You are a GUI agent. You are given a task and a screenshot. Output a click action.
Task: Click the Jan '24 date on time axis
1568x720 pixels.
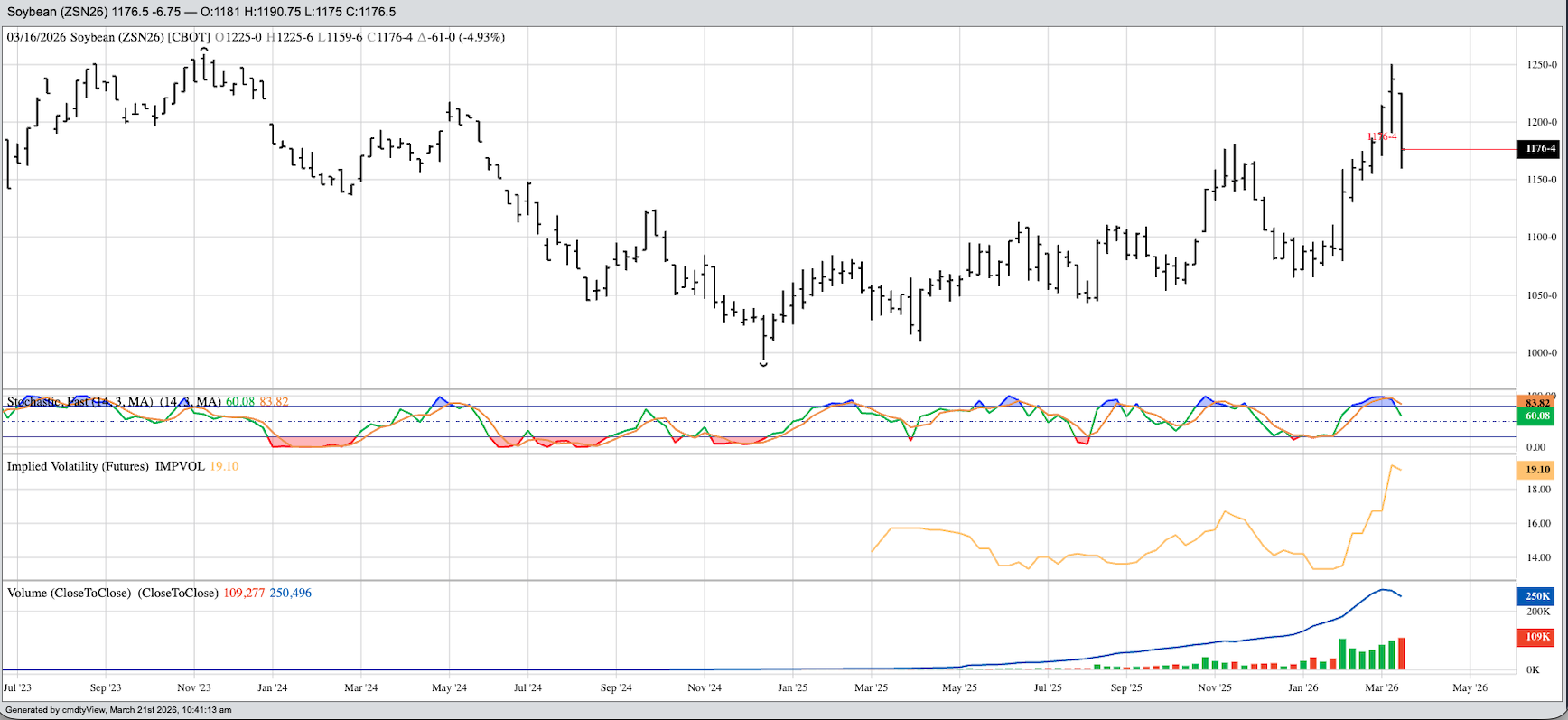coord(272,687)
